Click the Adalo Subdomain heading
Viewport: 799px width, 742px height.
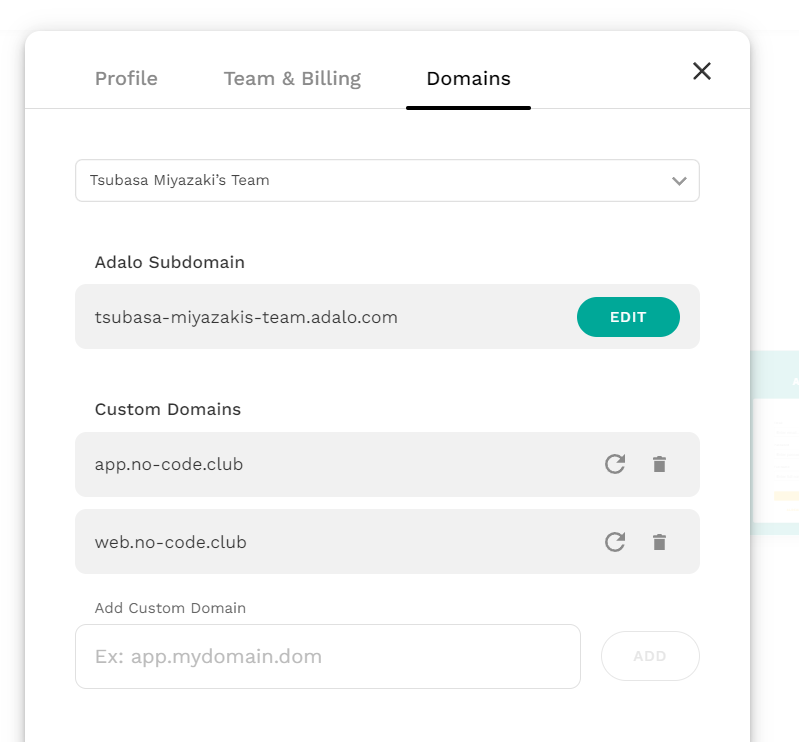point(170,262)
